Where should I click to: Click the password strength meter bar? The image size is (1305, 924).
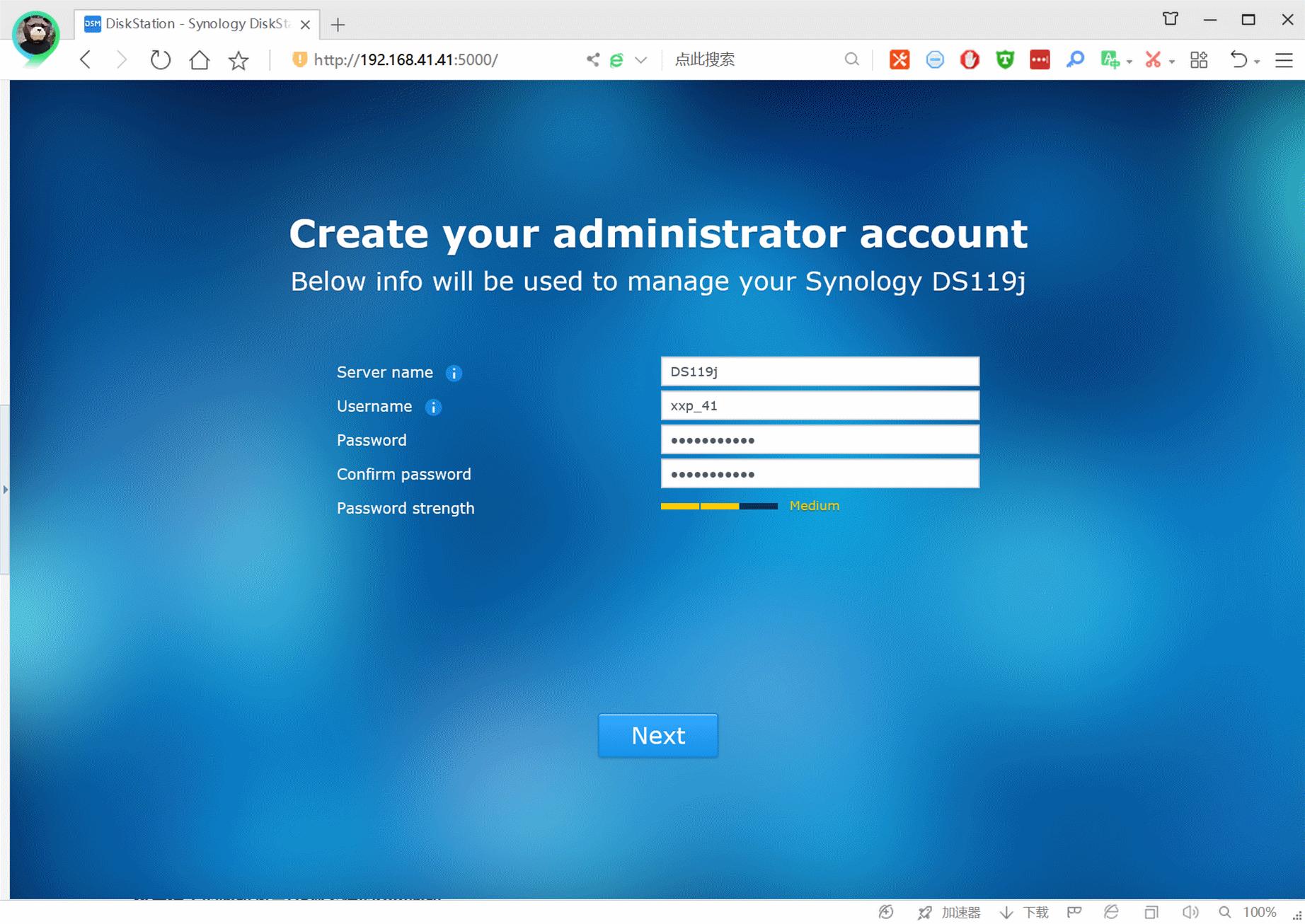pos(719,506)
